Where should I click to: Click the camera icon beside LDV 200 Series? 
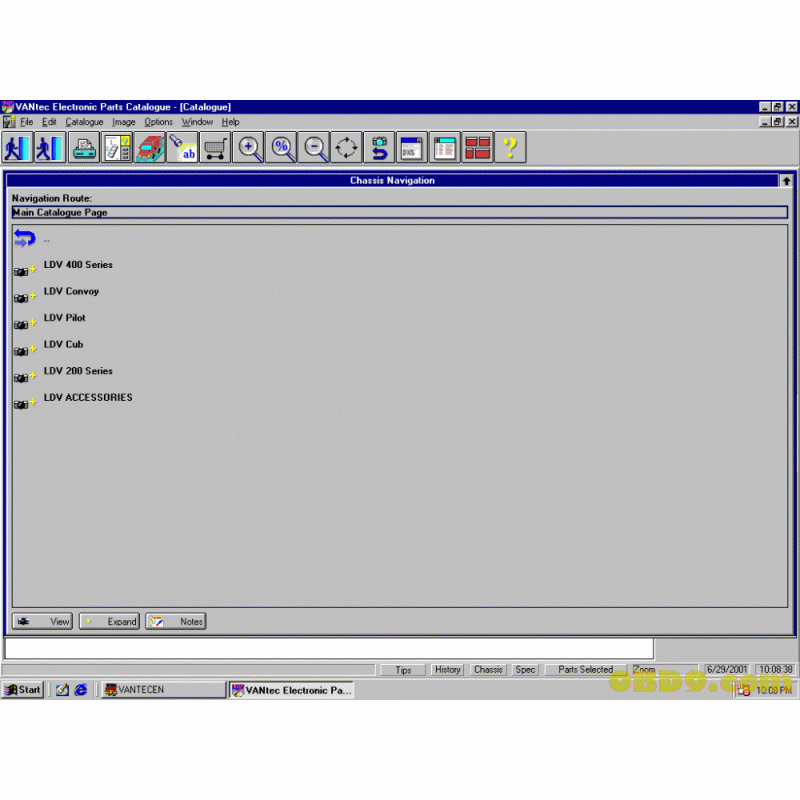[21, 378]
